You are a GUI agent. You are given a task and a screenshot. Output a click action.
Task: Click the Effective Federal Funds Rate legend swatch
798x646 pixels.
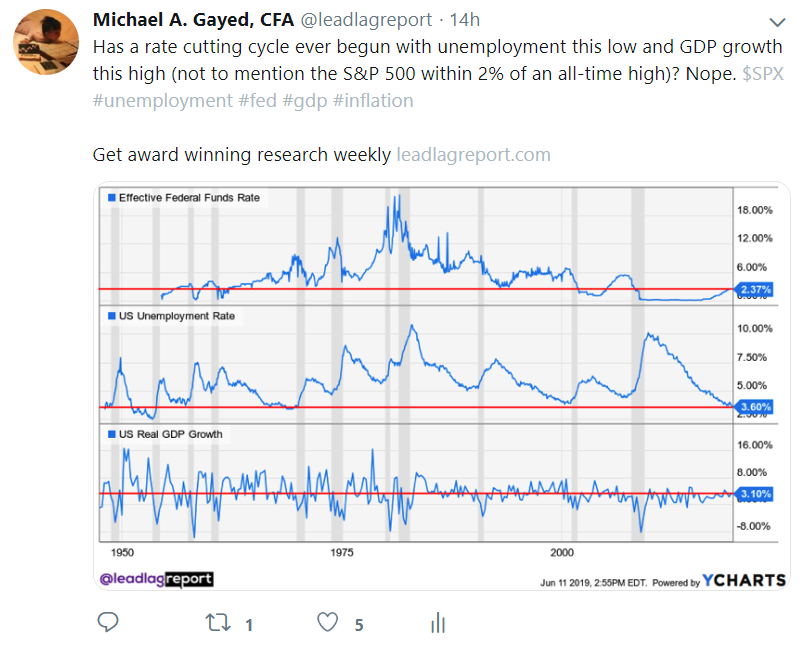pyautogui.click(x=111, y=198)
